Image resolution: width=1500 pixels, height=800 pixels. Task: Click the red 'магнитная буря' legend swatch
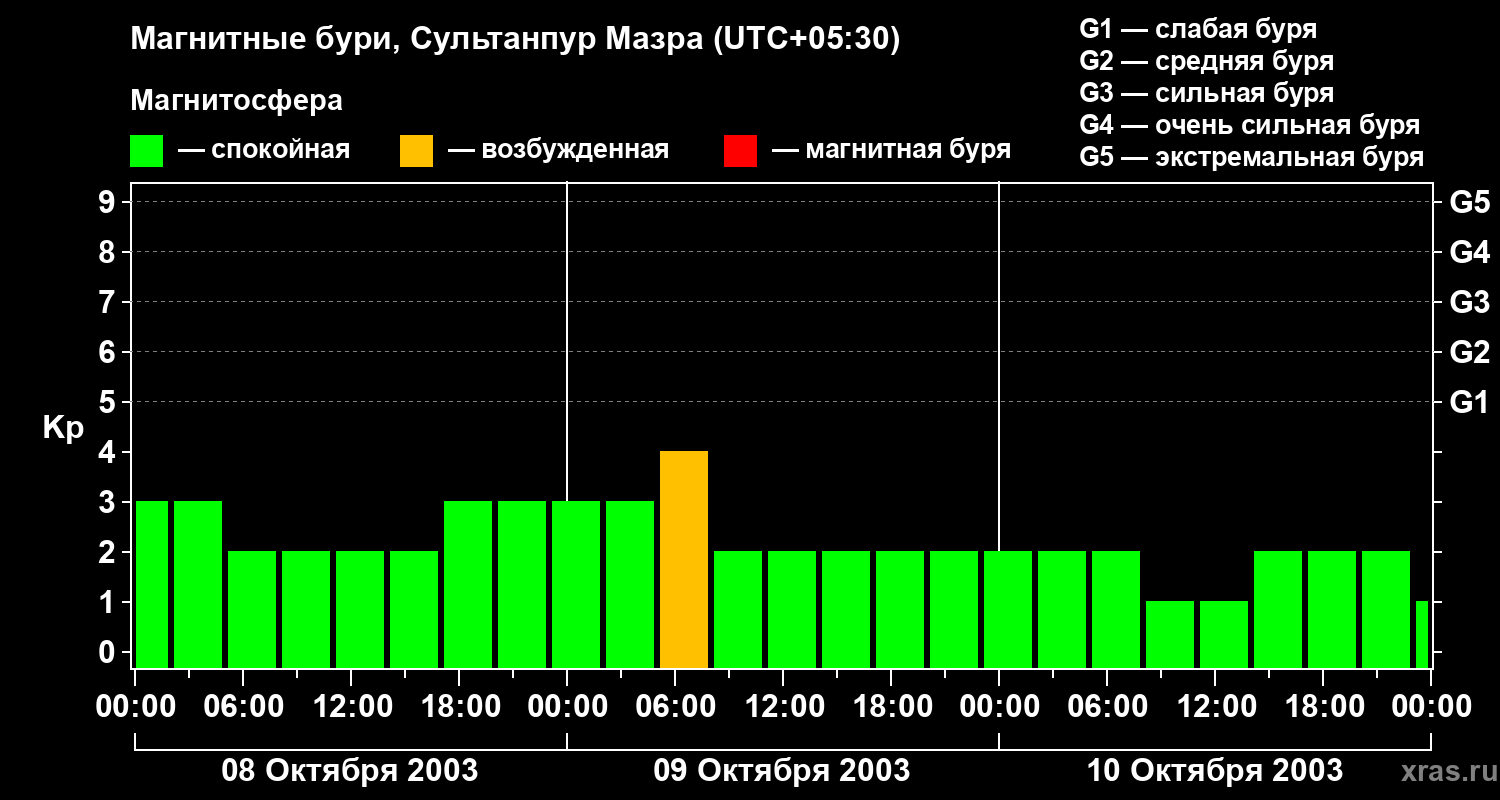(x=740, y=151)
